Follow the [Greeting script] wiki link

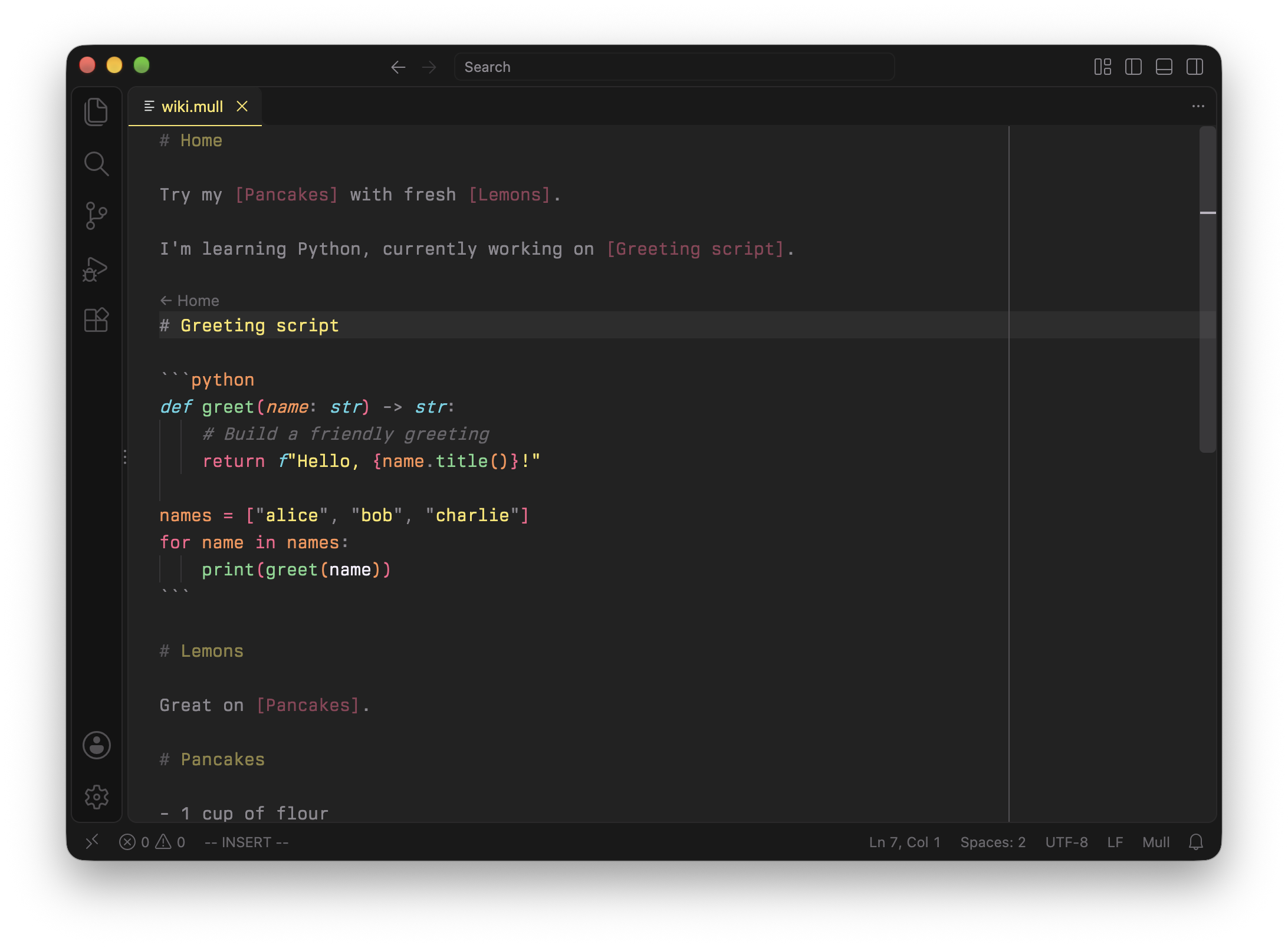pos(695,249)
